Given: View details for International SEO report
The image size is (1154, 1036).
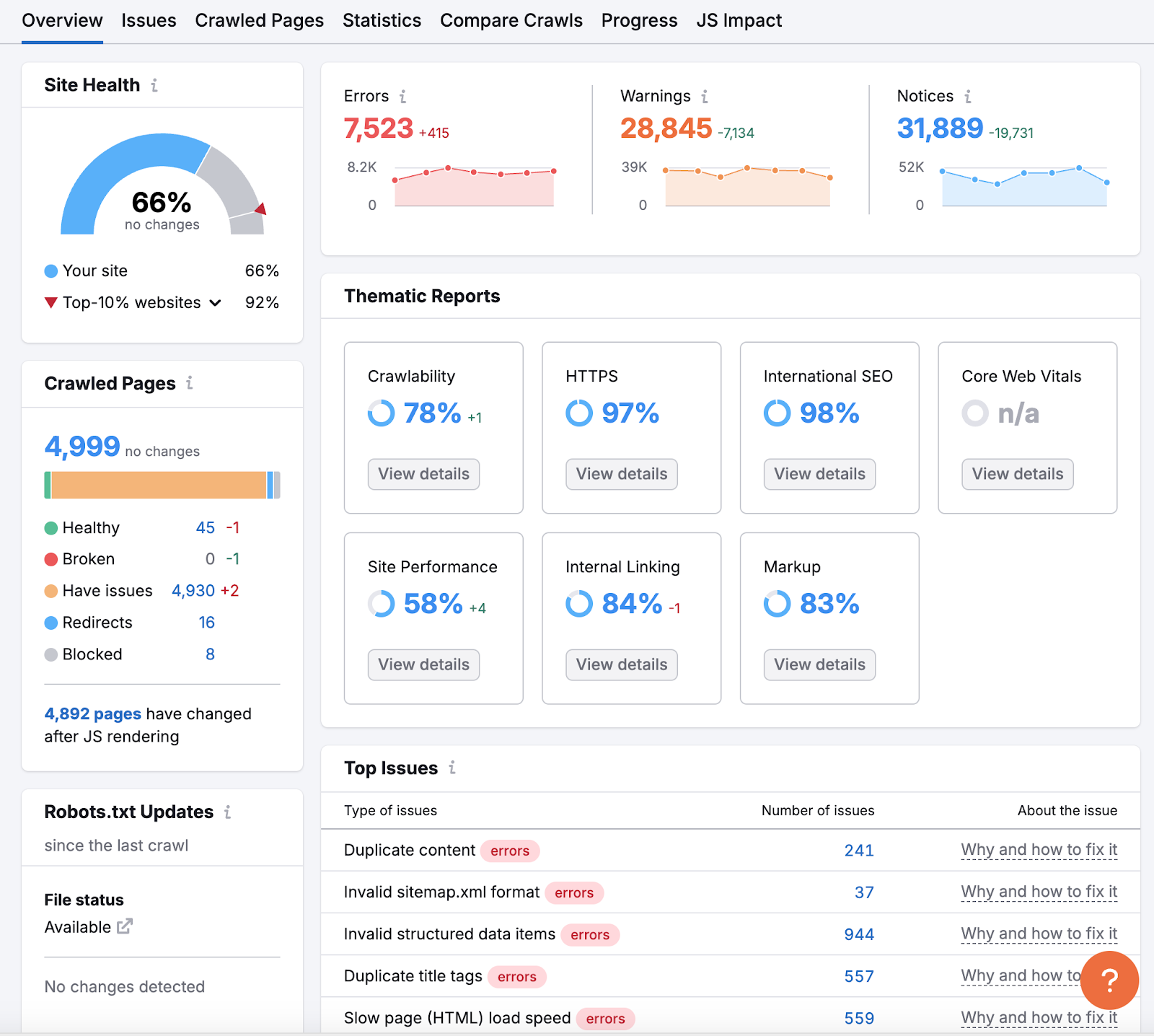Looking at the screenshot, I should (x=820, y=474).
